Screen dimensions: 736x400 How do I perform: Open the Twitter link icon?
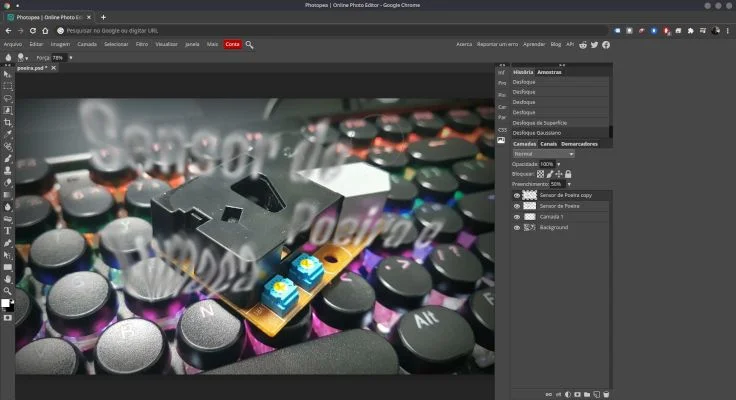[594, 45]
